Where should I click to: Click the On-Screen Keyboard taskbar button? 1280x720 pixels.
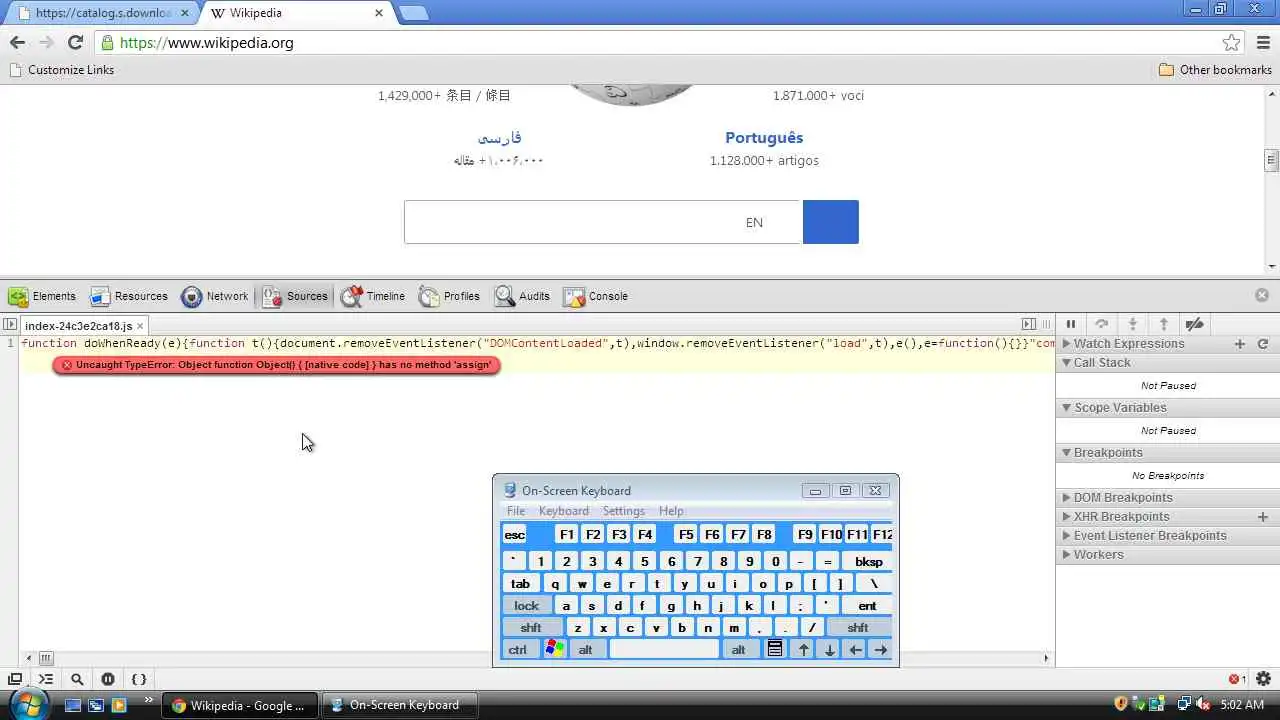[399, 705]
